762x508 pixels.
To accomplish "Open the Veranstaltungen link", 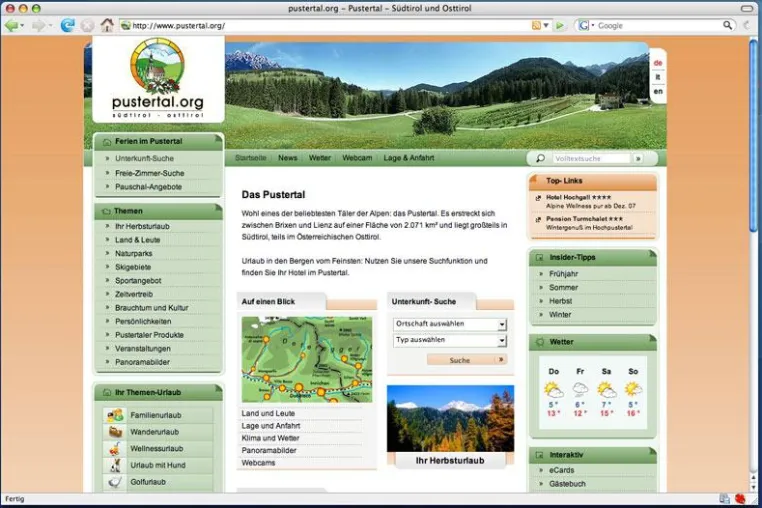I will coord(142,349).
